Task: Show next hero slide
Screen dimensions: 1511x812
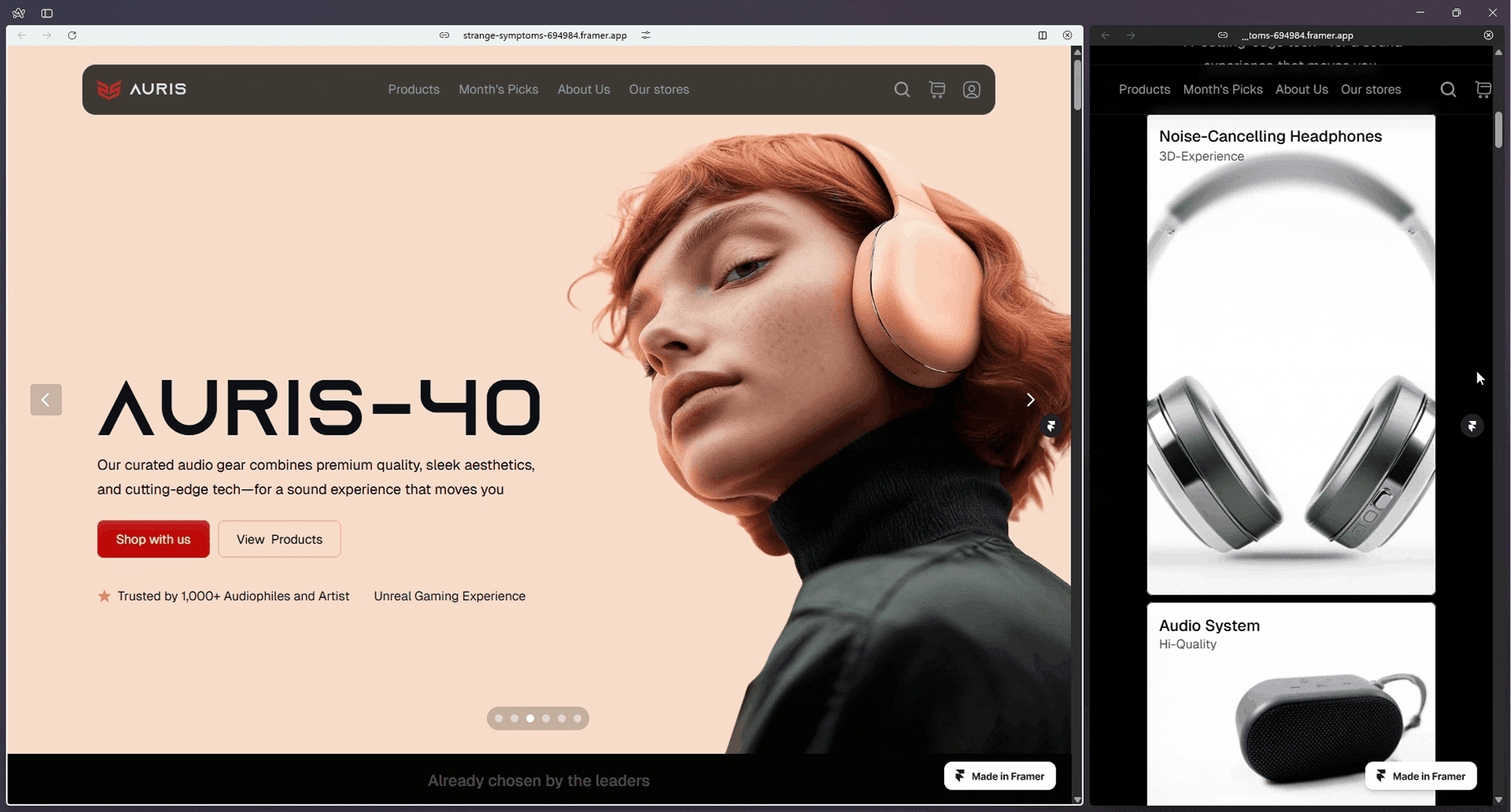Action: (x=1030, y=399)
